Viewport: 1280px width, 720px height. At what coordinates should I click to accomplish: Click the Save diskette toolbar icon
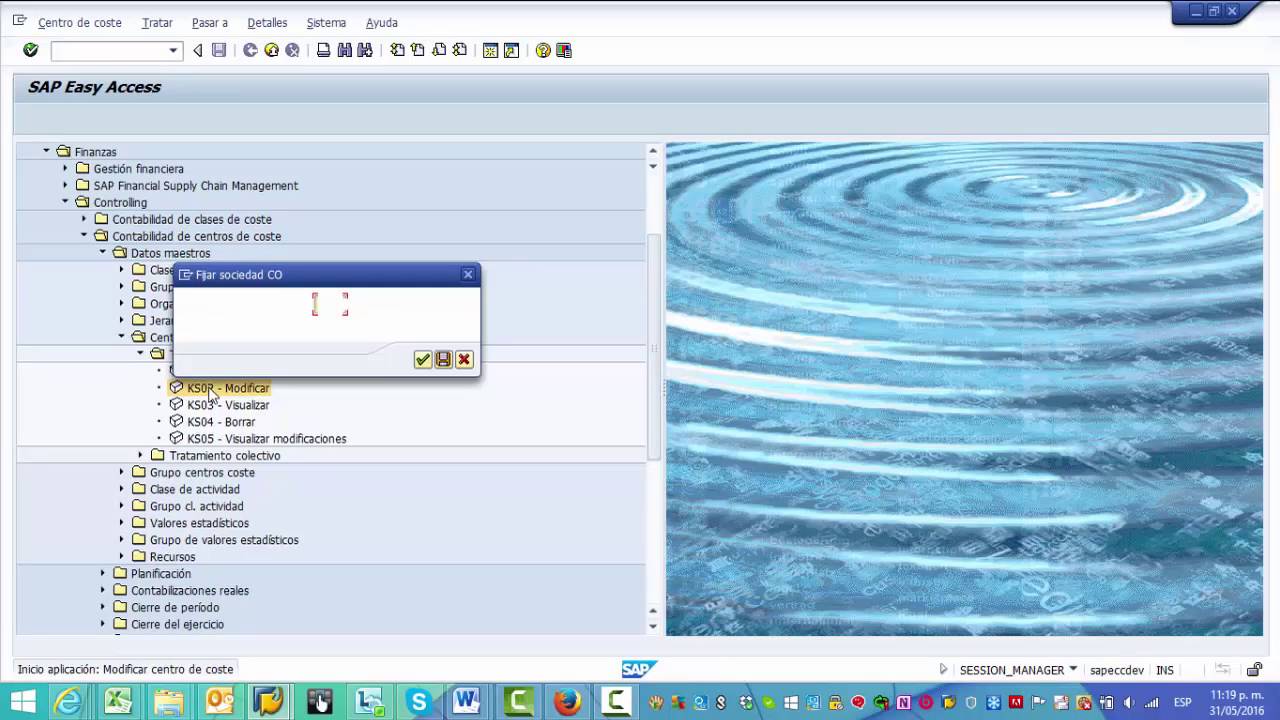(x=219, y=50)
